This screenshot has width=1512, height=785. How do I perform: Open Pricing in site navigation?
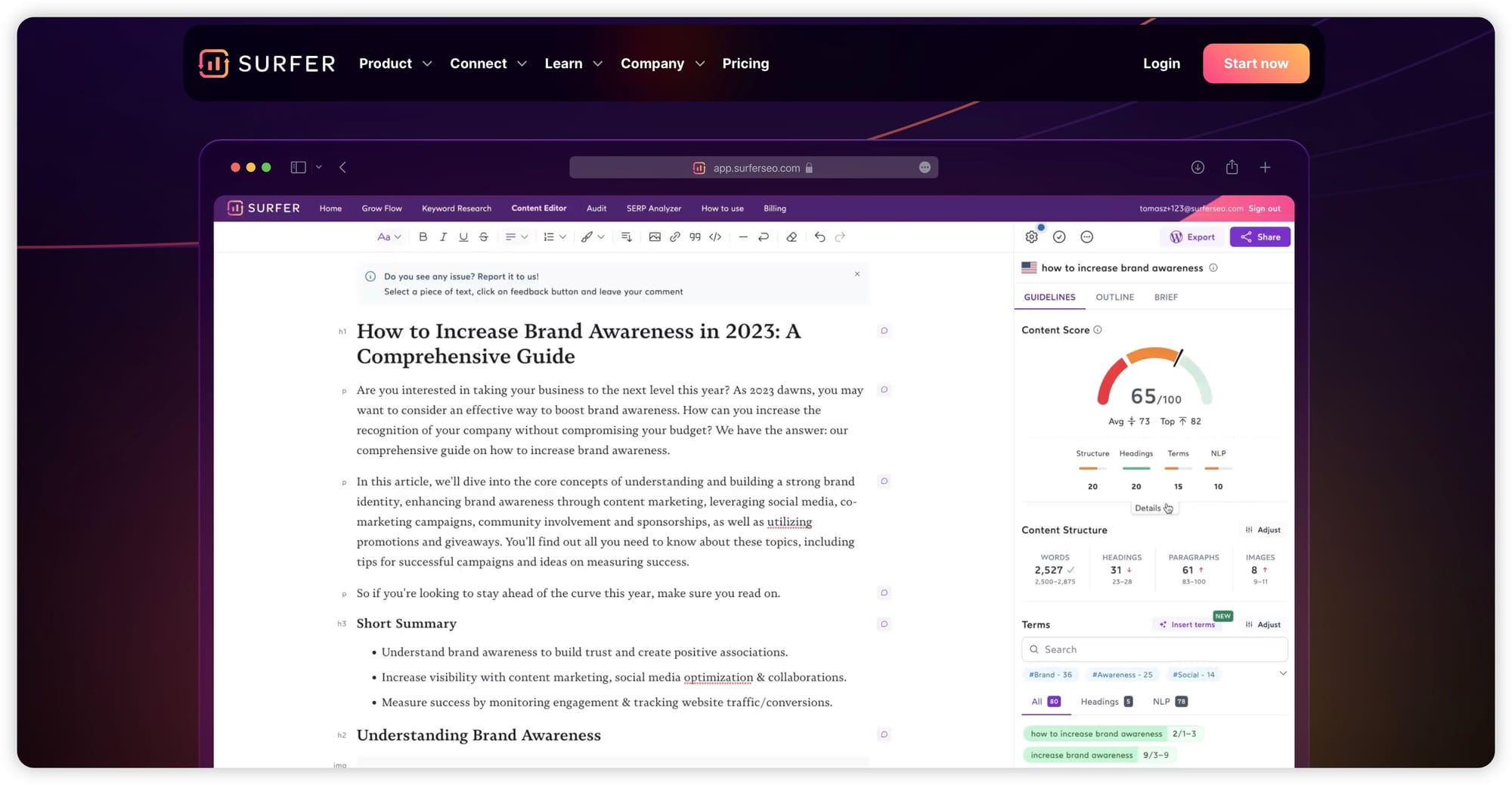(x=745, y=63)
